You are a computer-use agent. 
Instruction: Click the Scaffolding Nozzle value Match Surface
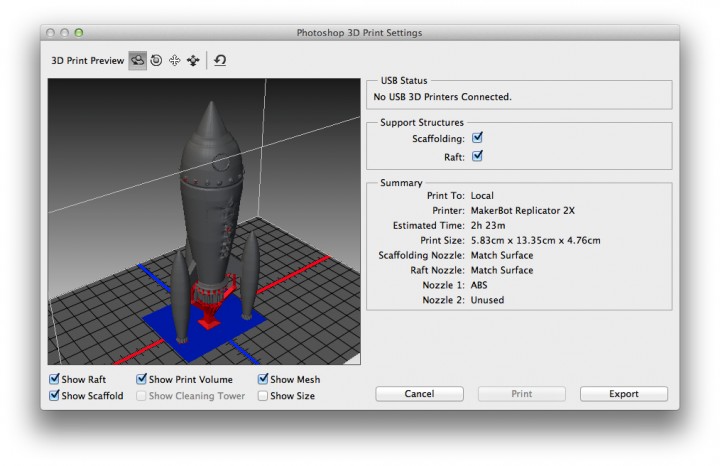click(x=502, y=255)
